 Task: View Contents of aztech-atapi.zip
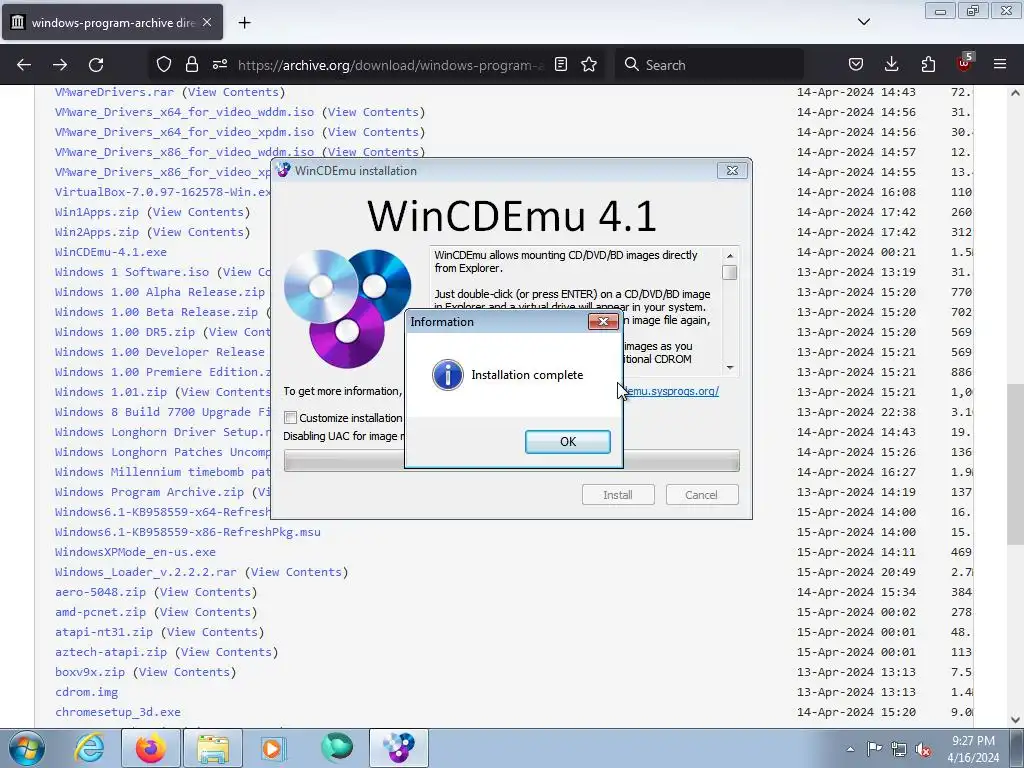click(x=226, y=652)
